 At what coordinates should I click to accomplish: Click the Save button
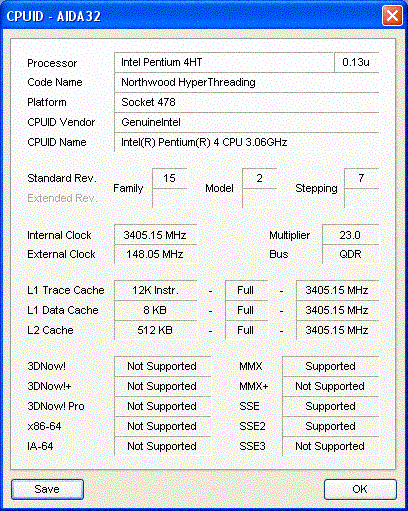coord(47,489)
